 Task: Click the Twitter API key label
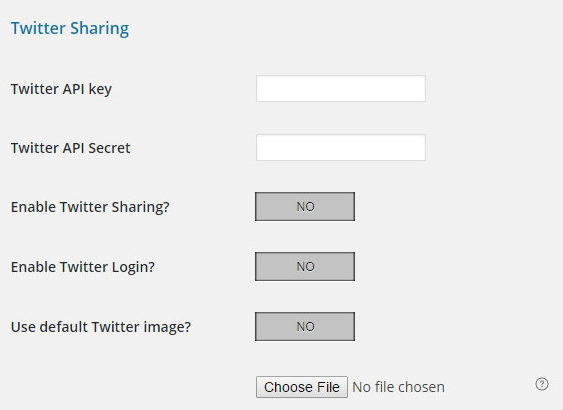tap(61, 89)
